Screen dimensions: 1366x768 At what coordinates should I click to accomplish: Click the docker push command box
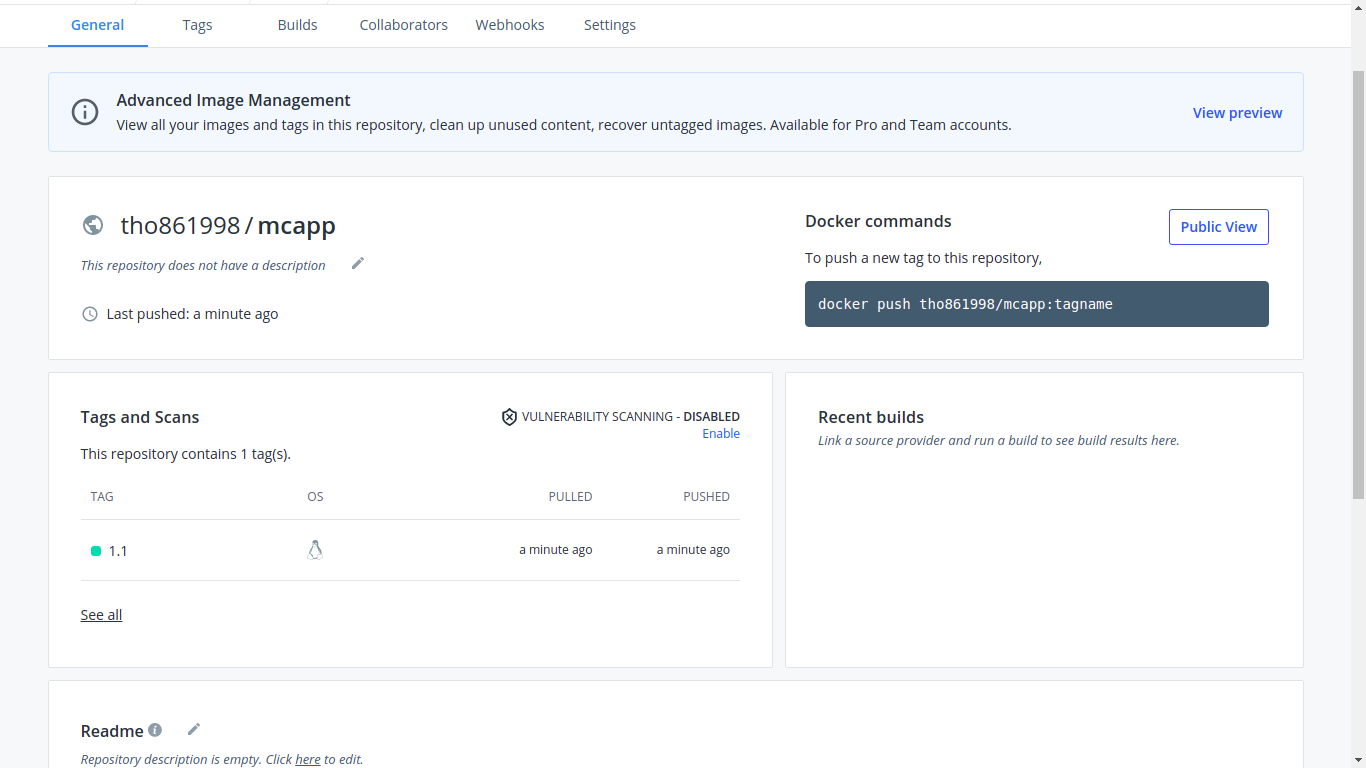coord(1036,304)
